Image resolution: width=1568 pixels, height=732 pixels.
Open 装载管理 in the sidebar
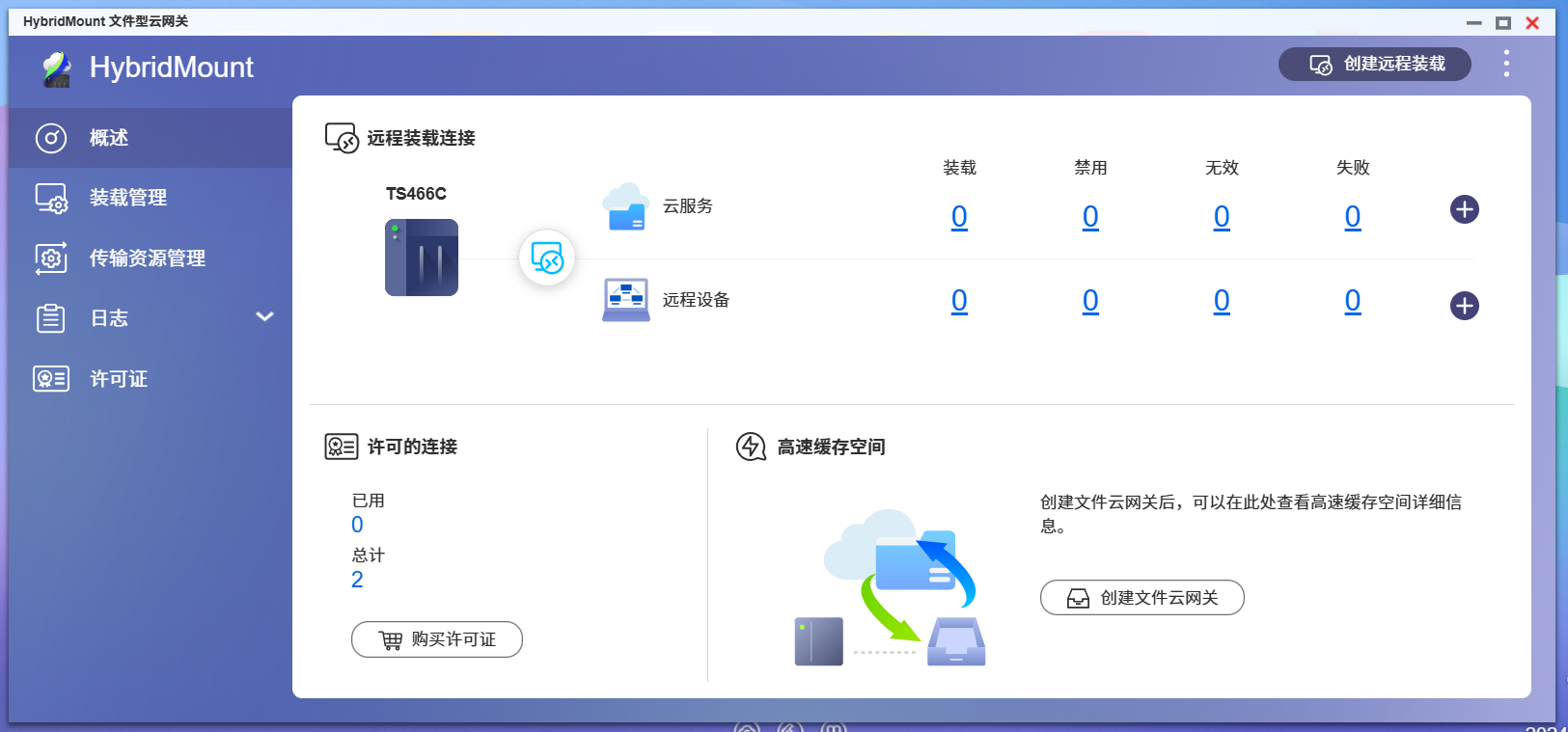(150, 198)
